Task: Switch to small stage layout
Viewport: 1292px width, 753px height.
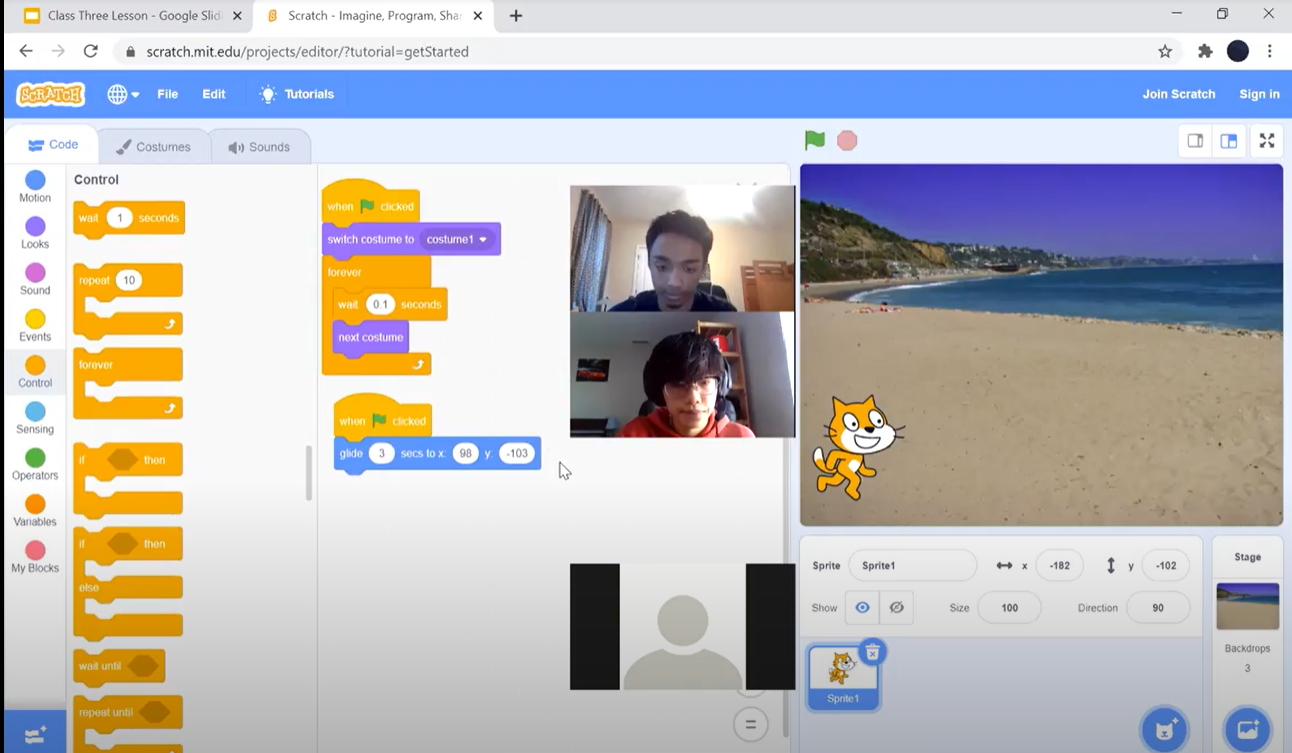Action: (1195, 141)
